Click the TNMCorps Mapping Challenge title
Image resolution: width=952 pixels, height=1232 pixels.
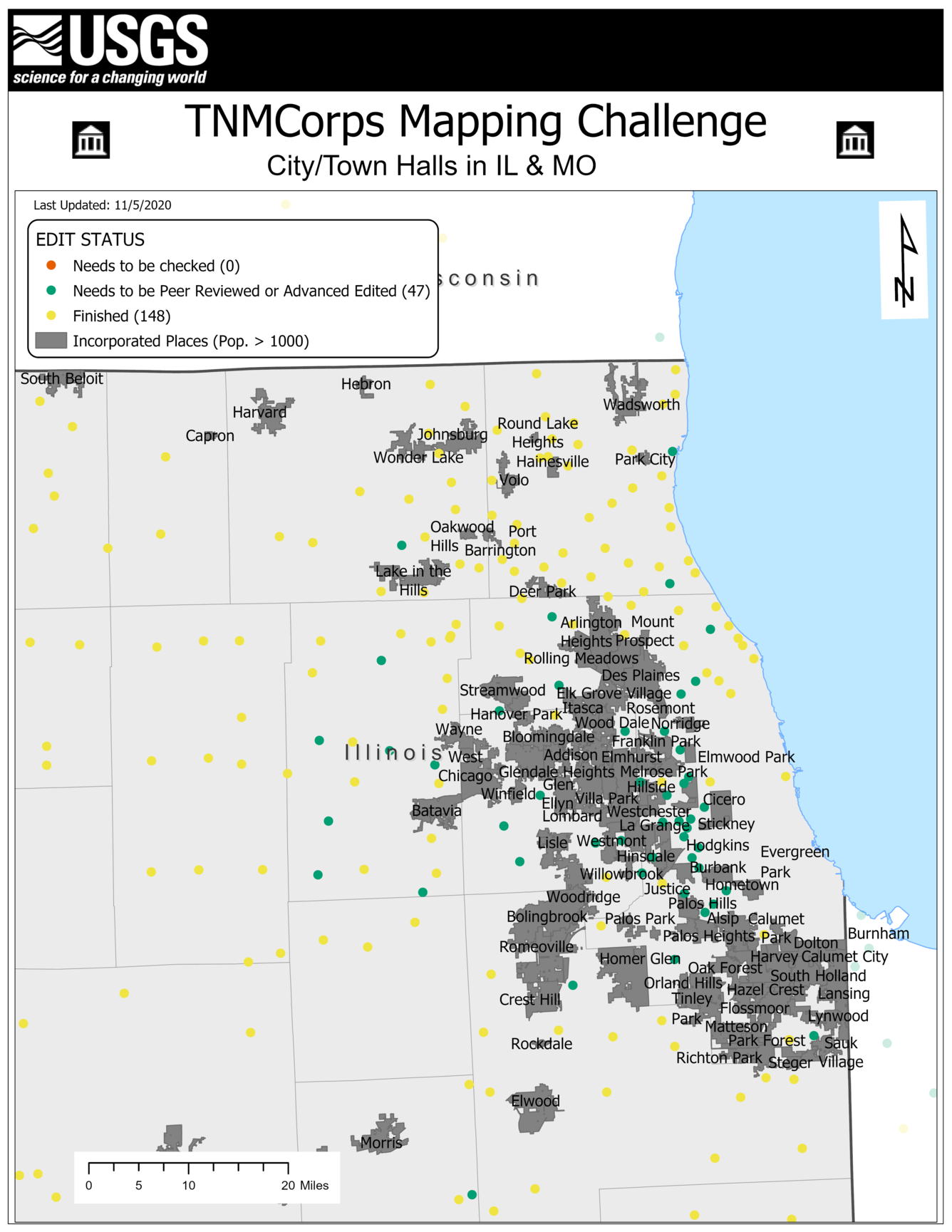(x=475, y=122)
